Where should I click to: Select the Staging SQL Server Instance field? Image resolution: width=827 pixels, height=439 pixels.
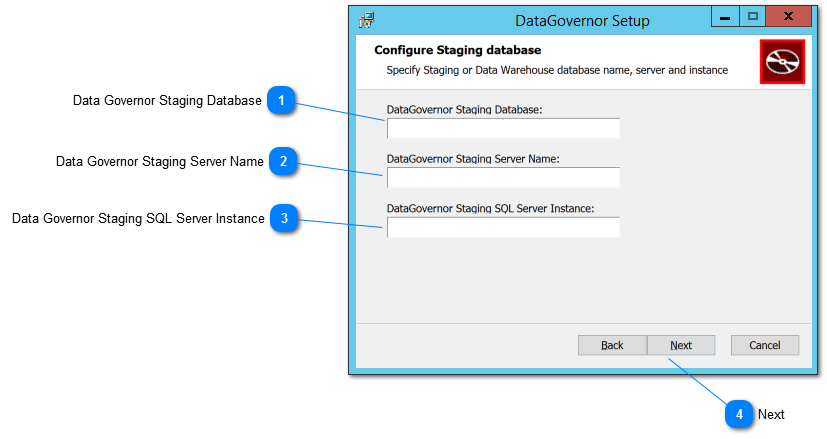click(x=503, y=227)
